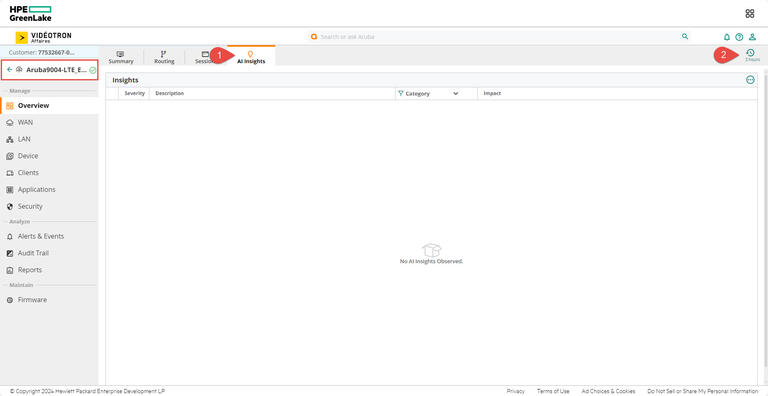The image size is (768, 396).
Task: Open Ad Choices & Cookies footer link
Action: click(x=608, y=391)
